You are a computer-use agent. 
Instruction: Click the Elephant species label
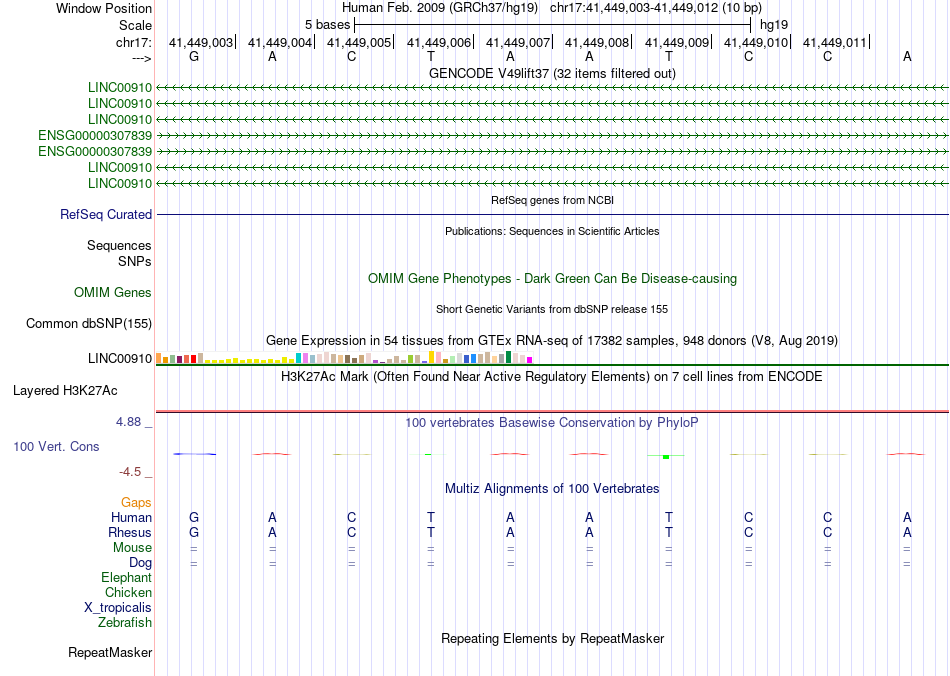[x=127, y=578]
